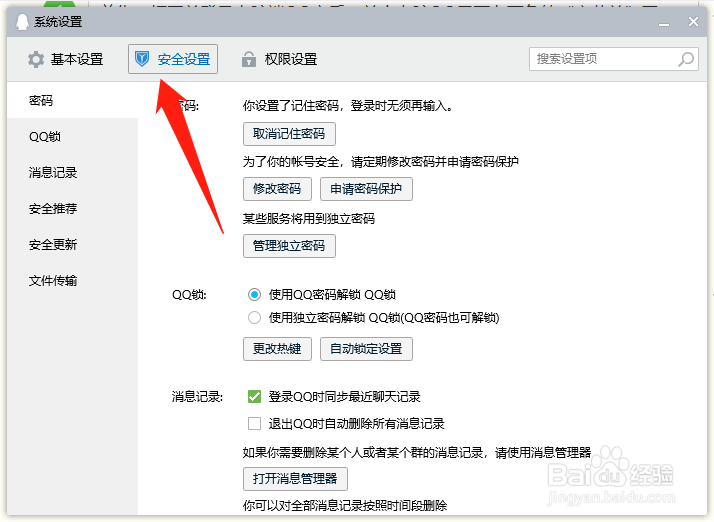This screenshot has width=714, height=522.
Task: Select 安全推荐 in the sidebar
Action: (x=72, y=209)
